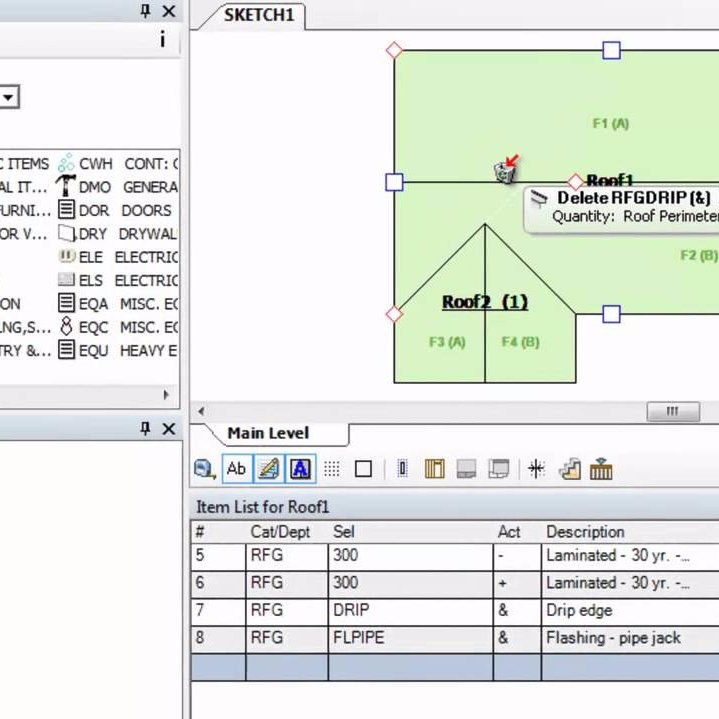Click the crosshair snap icon in toolbar
719x719 pixels.
[x=536, y=469]
